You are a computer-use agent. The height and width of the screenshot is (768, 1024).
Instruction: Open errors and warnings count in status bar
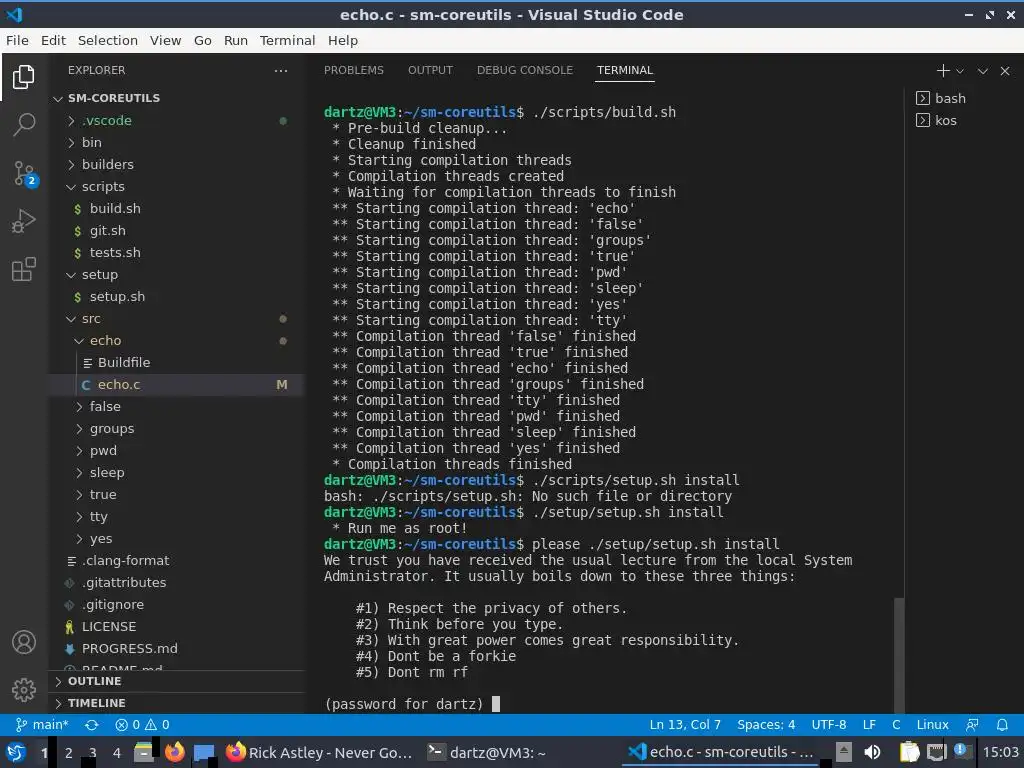pos(142,724)
